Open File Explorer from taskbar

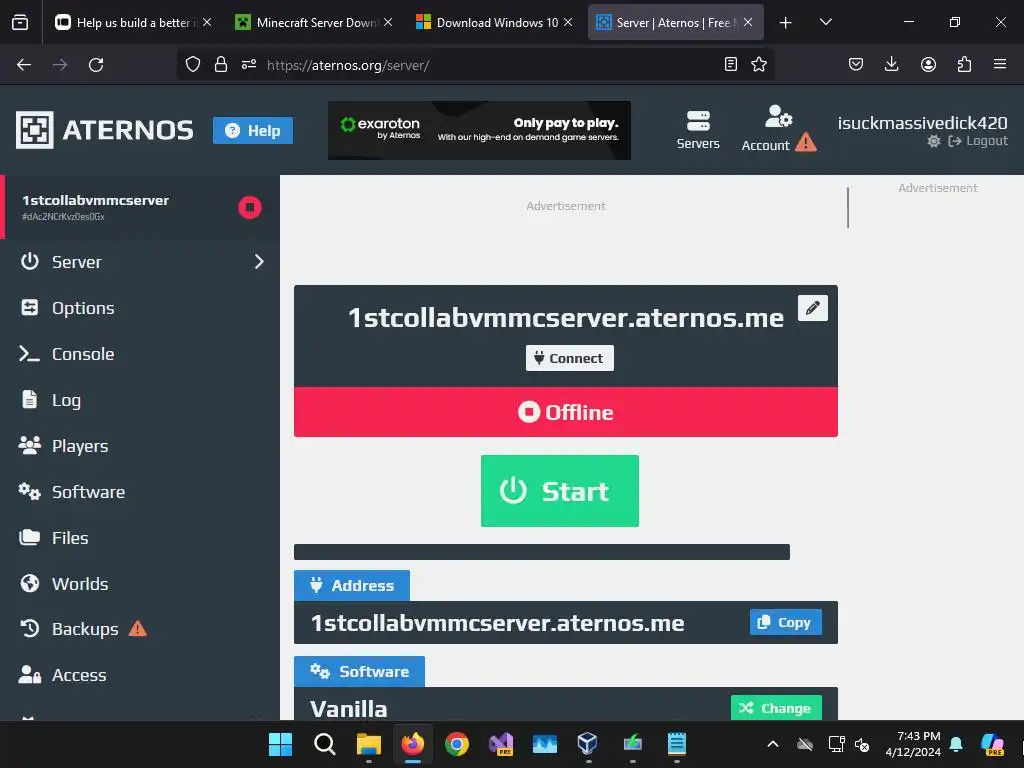[368, 744]
